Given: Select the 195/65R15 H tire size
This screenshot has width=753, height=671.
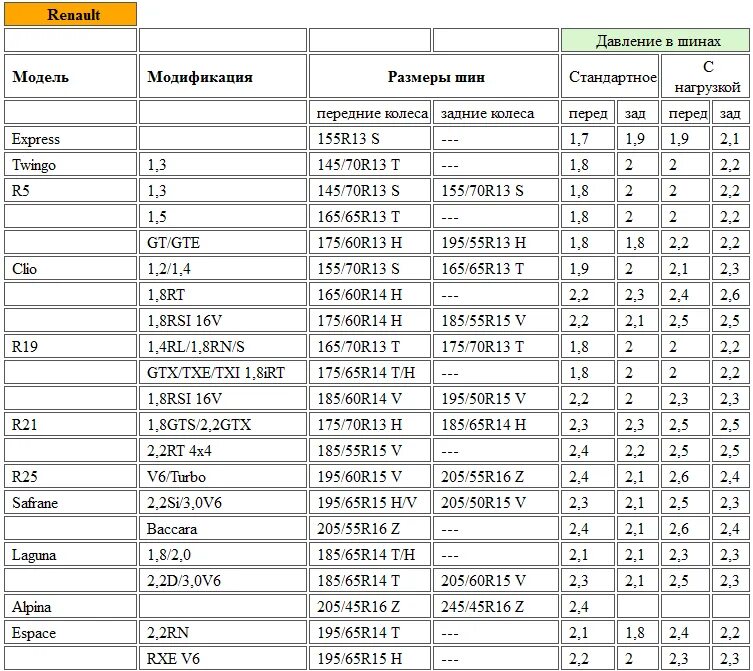Looking at the screenshot, I should [369, 658].
